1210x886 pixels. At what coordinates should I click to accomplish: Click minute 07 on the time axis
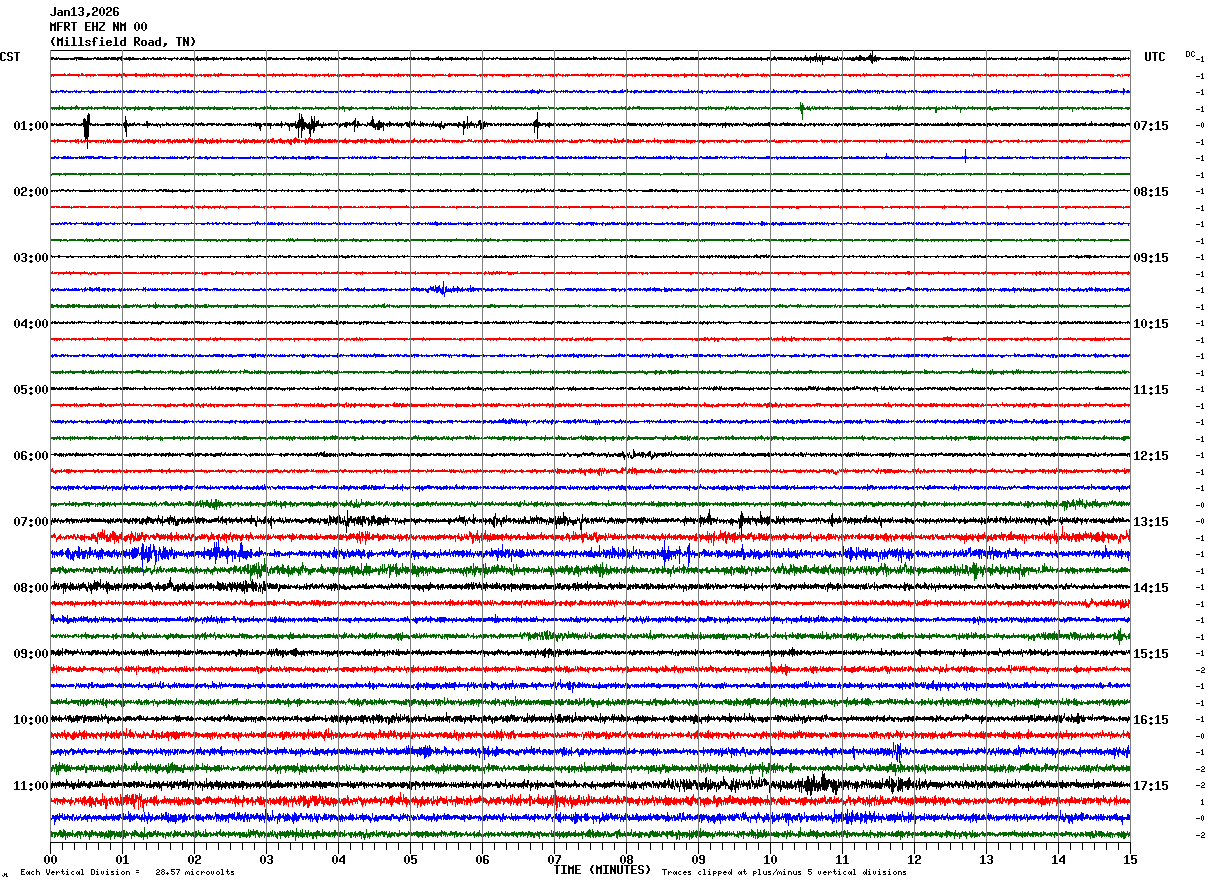(x=554, y=859)
